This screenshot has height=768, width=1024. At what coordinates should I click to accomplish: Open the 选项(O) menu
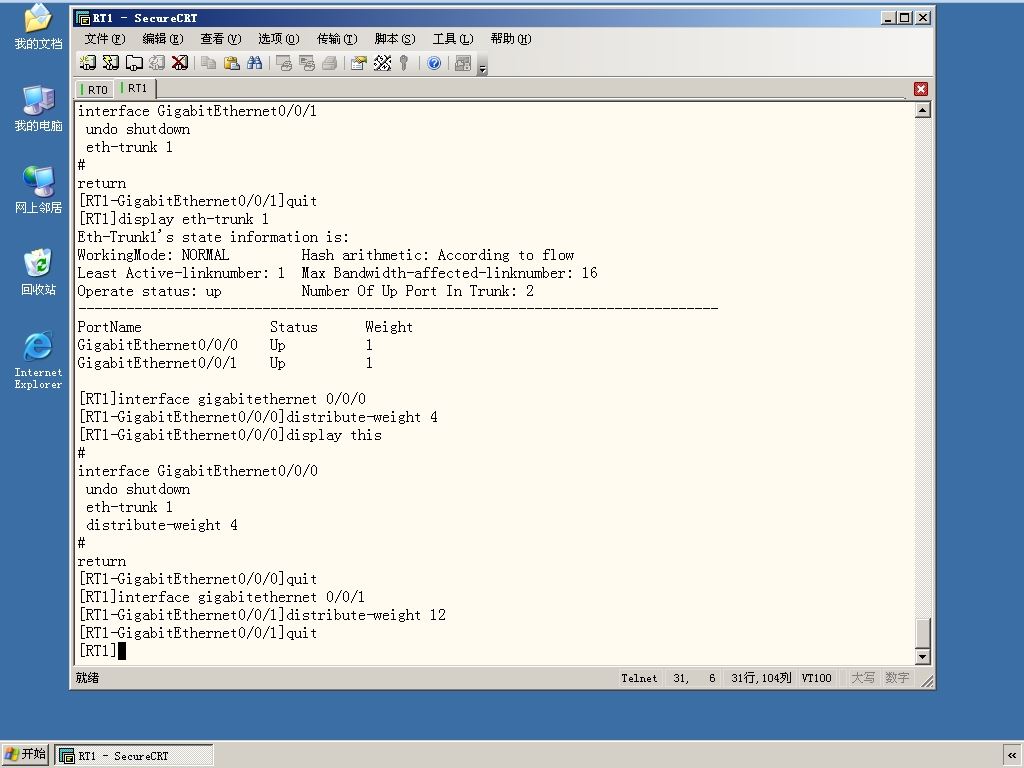coord(278,39)
